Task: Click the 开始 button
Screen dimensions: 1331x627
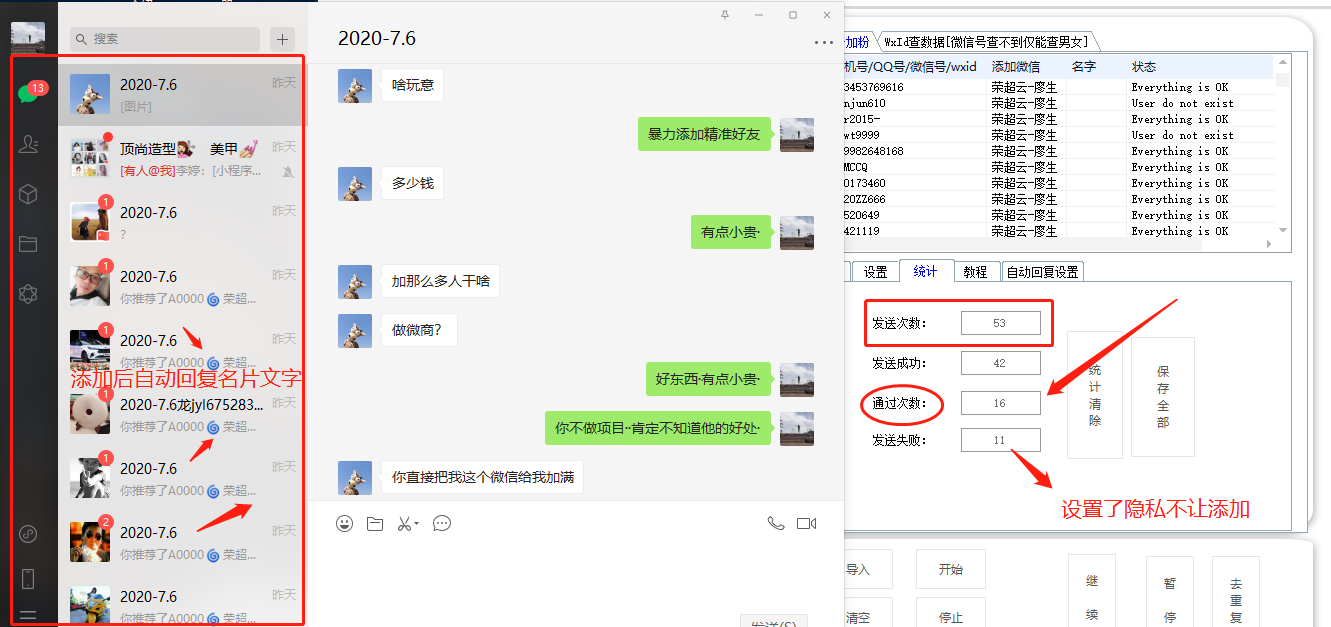Action: [951, 569]
